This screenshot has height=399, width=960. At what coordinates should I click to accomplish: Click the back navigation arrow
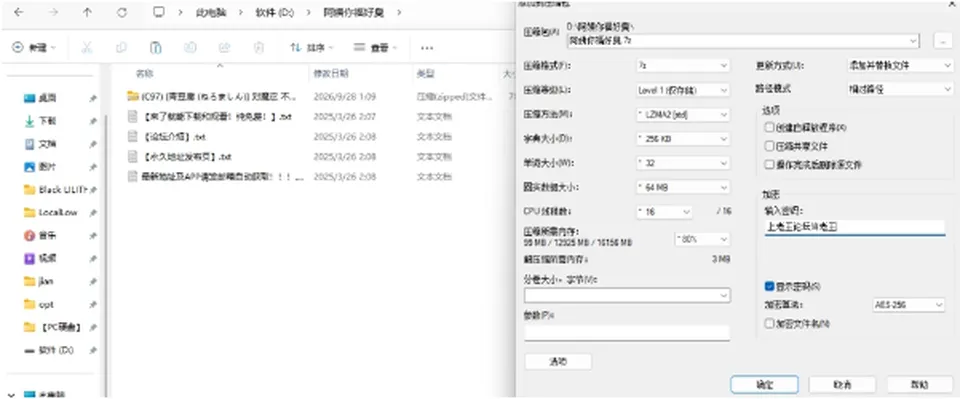pos(18,12)
